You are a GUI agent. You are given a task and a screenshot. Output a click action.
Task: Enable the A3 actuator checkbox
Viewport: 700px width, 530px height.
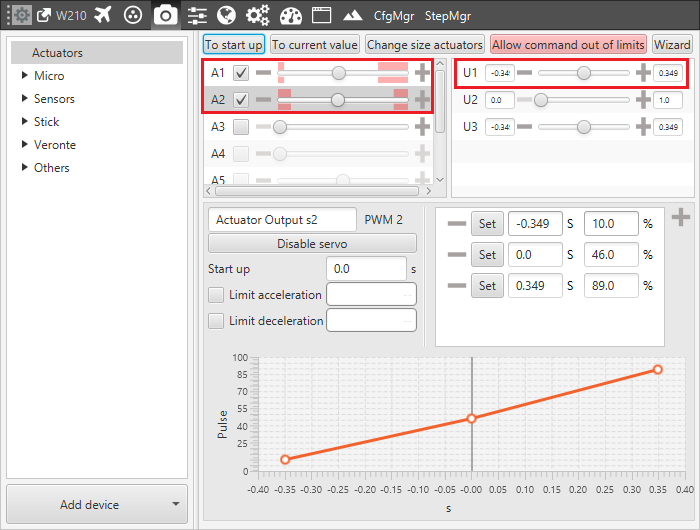(x=241, y=127)
